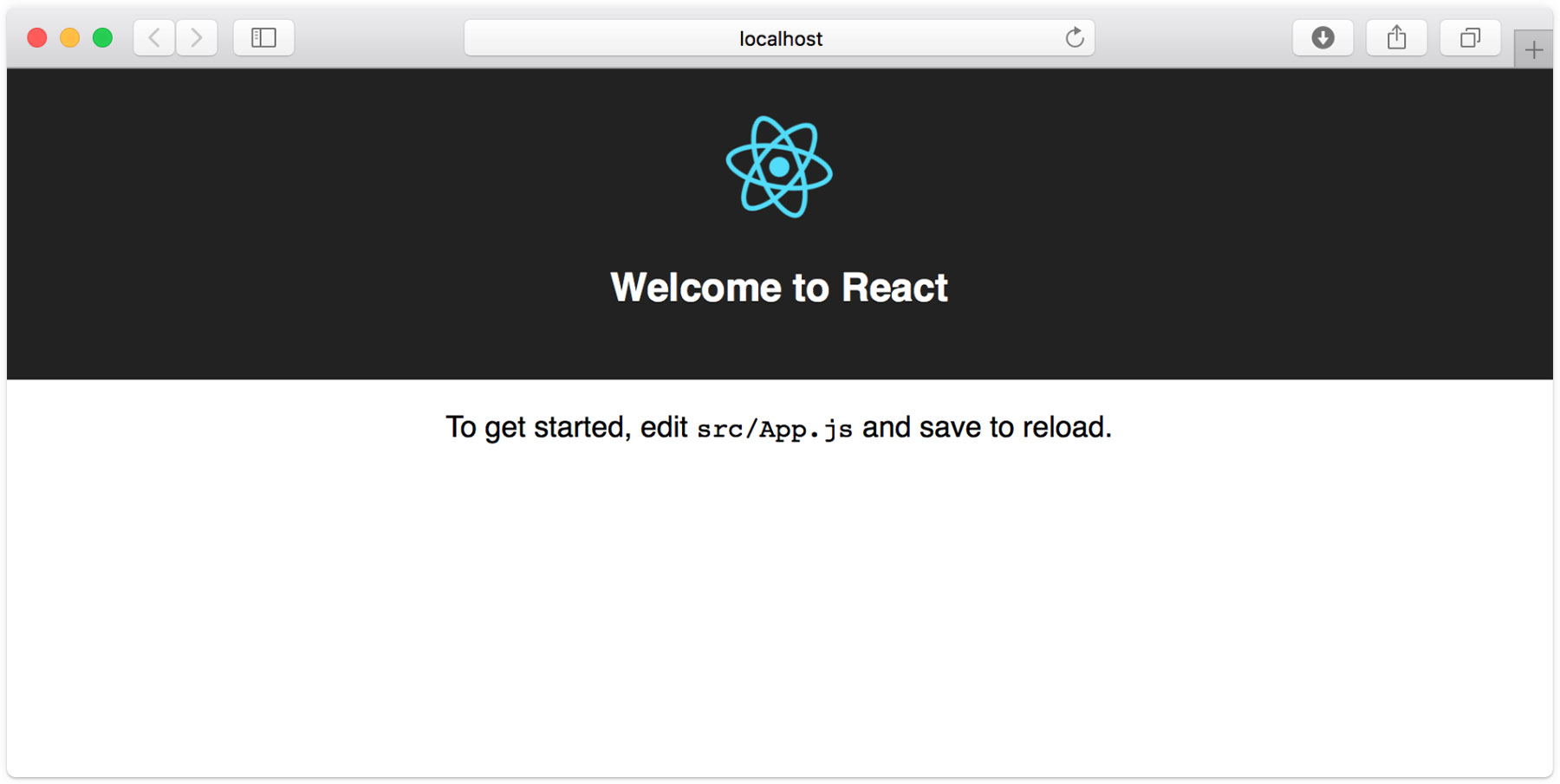Click the Welcome to React heading

pos(778,287)
